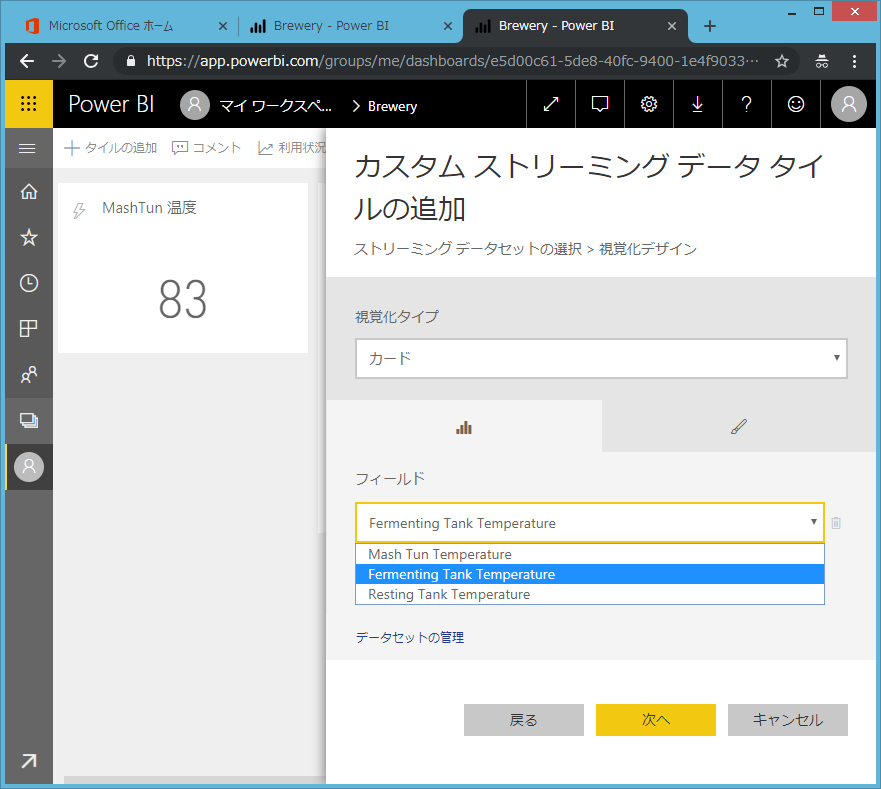Close the active Brewery - Power BI tab
Screen dimensions: 881x789
671,26
